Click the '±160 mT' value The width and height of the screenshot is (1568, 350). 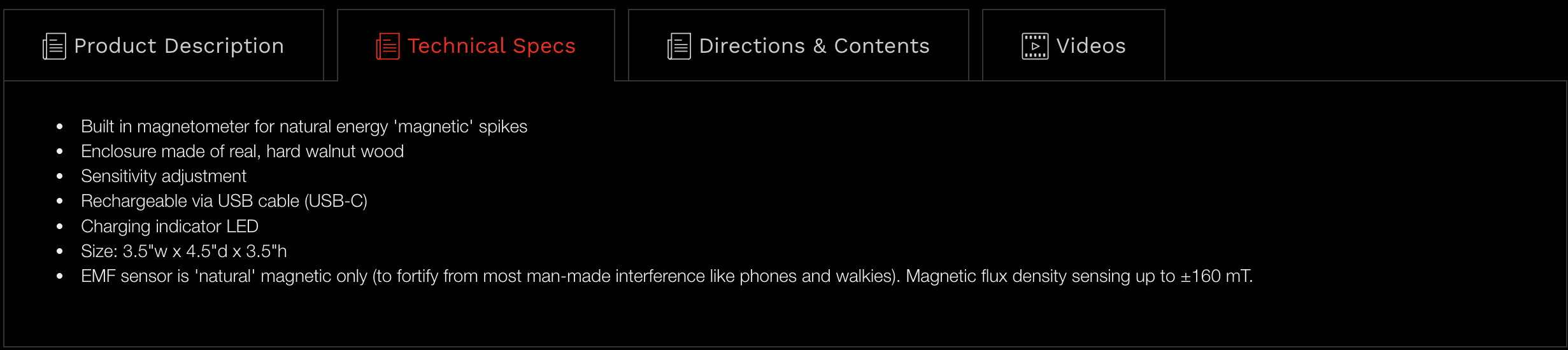tap(1215, 276)
